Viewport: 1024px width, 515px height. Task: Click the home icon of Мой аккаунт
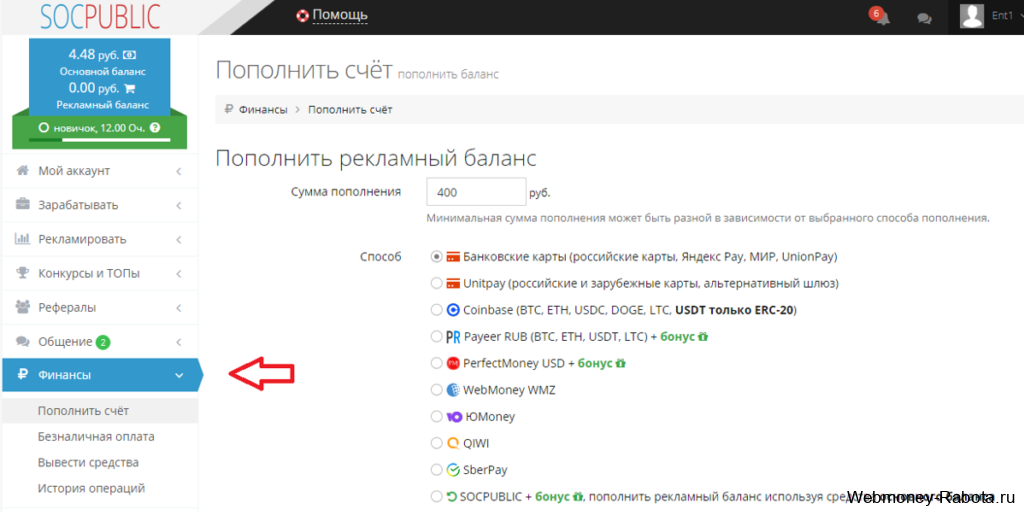click(x=22, y=170)
